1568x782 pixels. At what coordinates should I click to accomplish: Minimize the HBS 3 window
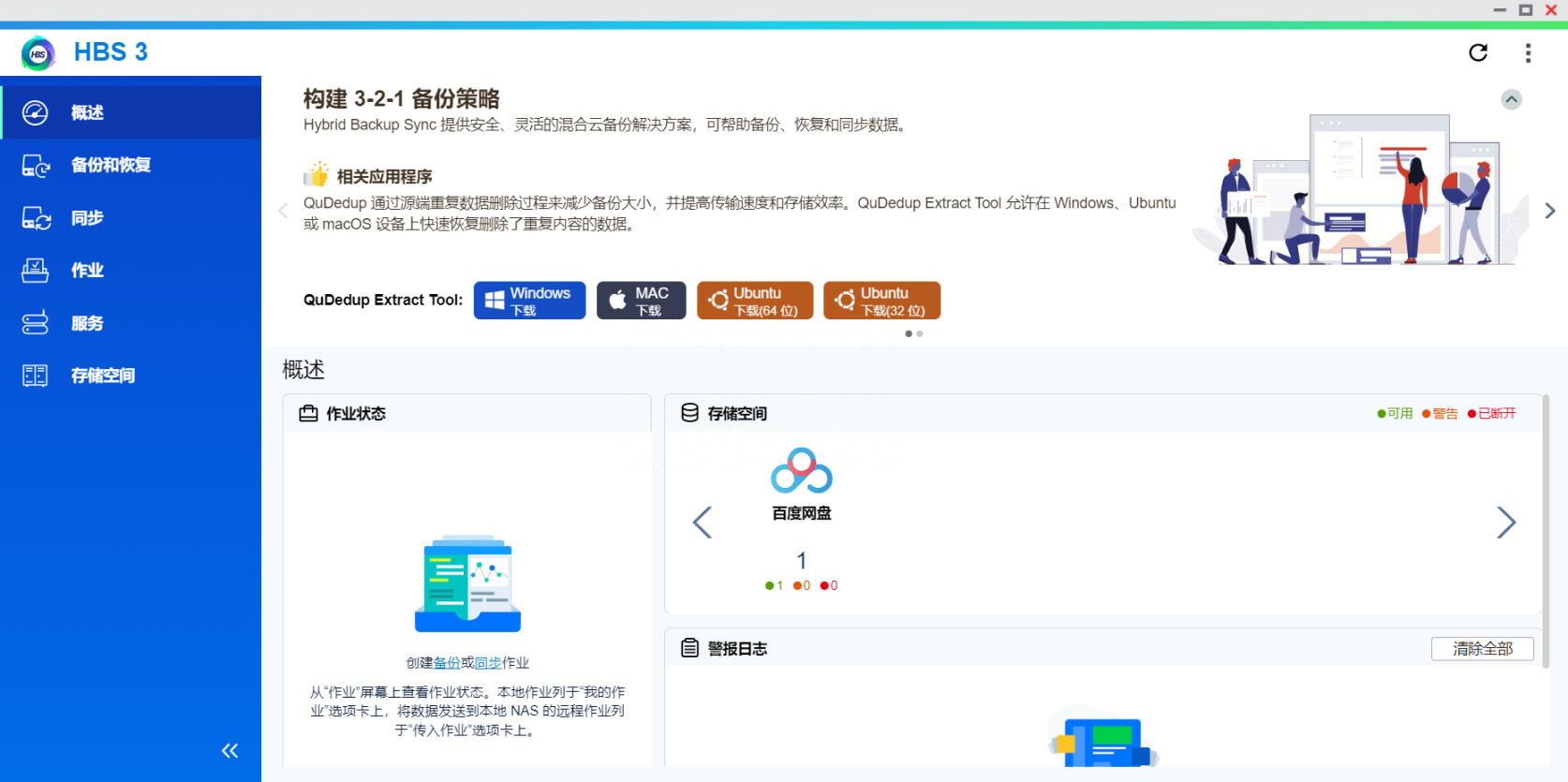click(1500, 10)
